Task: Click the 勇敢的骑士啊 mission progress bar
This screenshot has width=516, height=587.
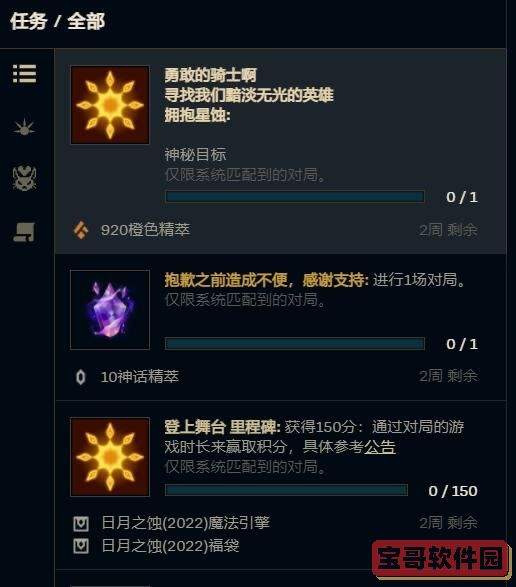Action: pyautogui.click(x=295, y=197)
